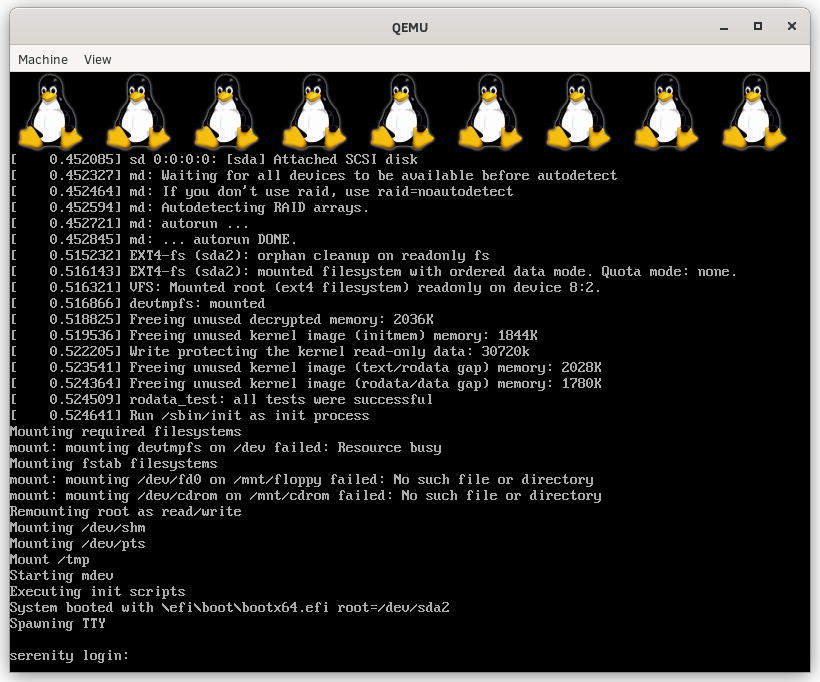This screenshot has height=682, width=820.
Task: Click the 'Mounting /dev/pts' line
Action: coord(77,544)
